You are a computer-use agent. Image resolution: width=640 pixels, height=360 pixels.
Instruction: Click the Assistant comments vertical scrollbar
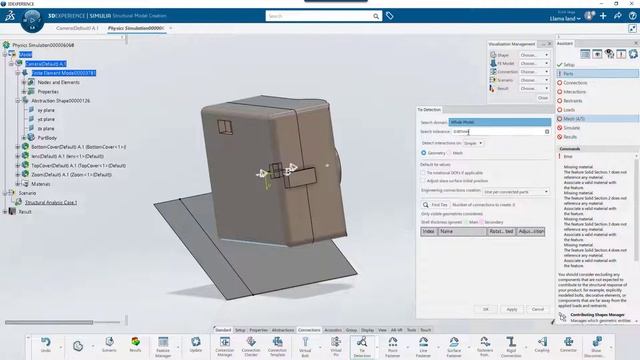[636, 208]
